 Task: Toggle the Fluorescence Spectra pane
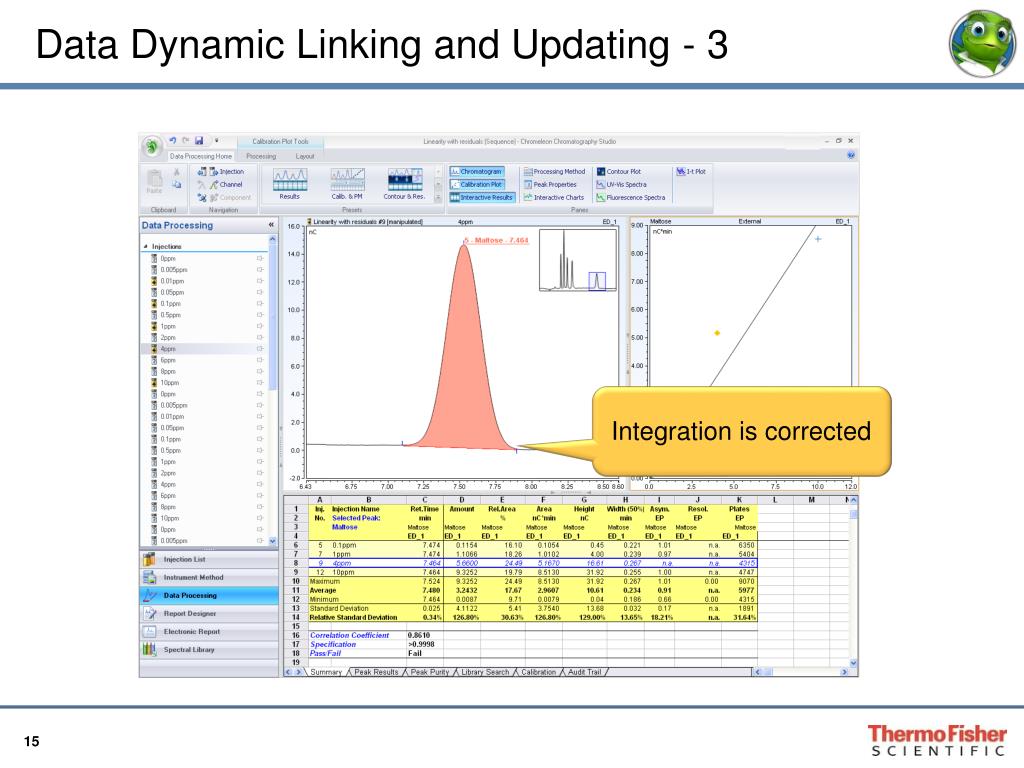(x=631, y=197)
